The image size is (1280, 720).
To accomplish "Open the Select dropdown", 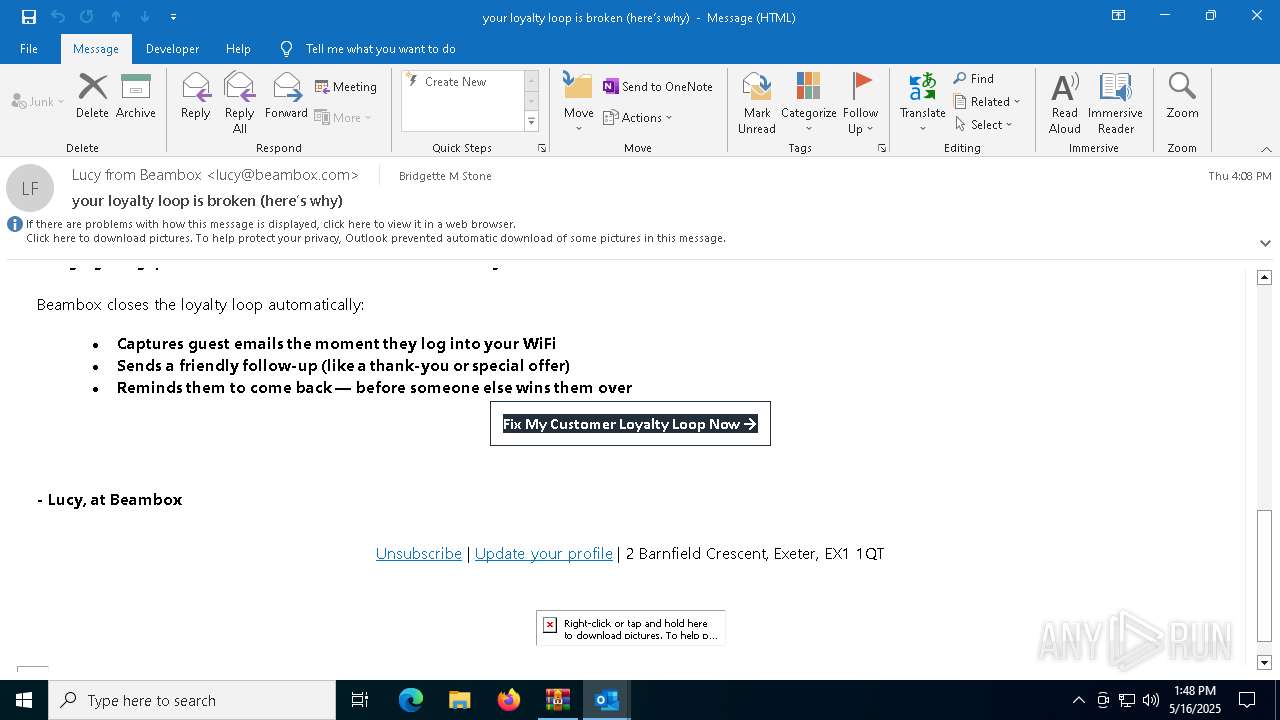I will pos(984,125).
